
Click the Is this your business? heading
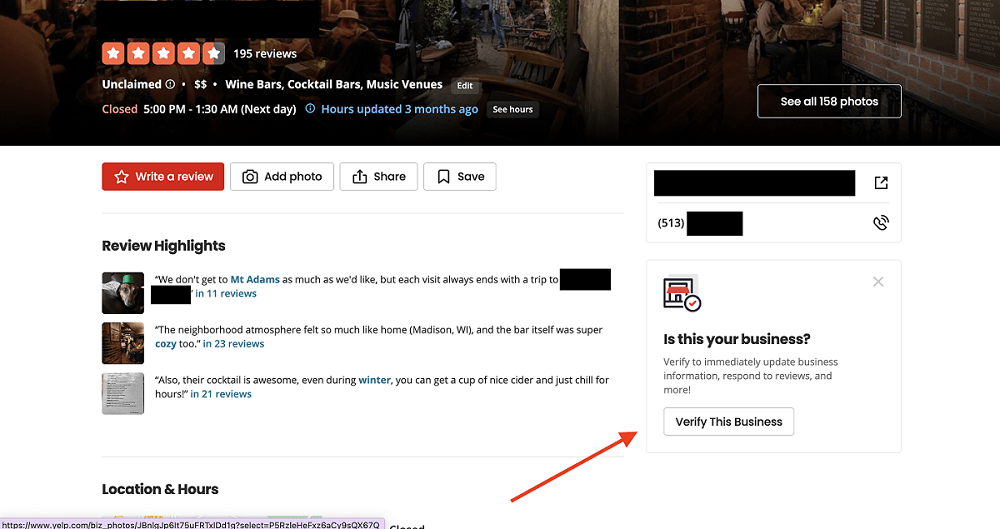click(737, 339)
